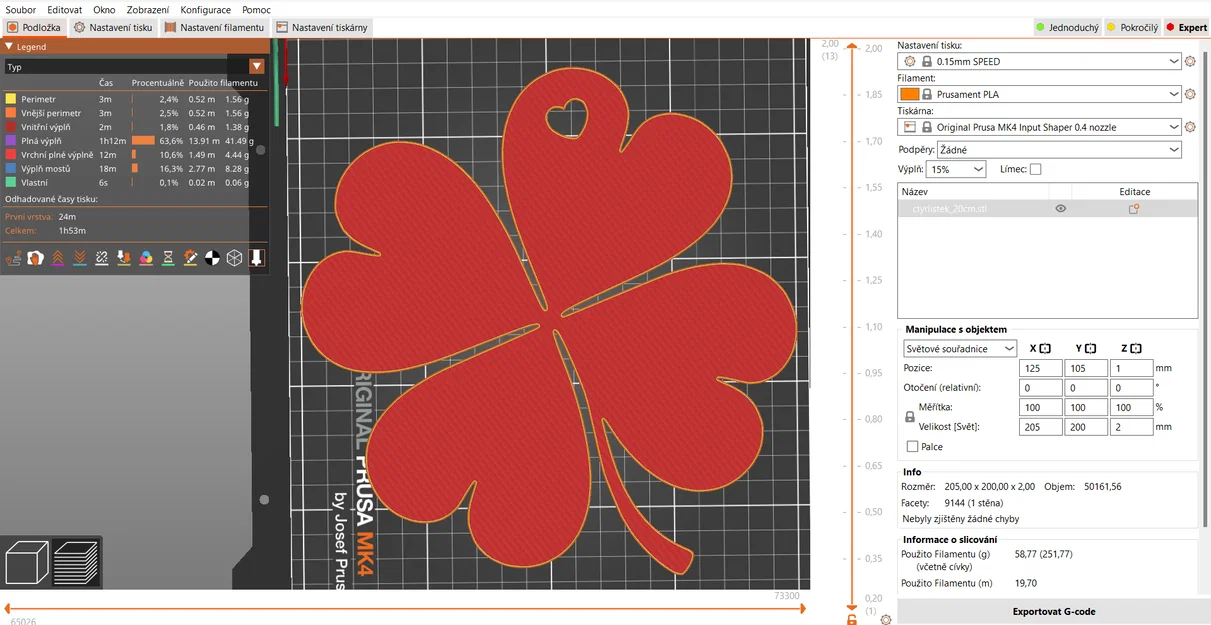Click the Výplň mostů legend row

point(135,169)
